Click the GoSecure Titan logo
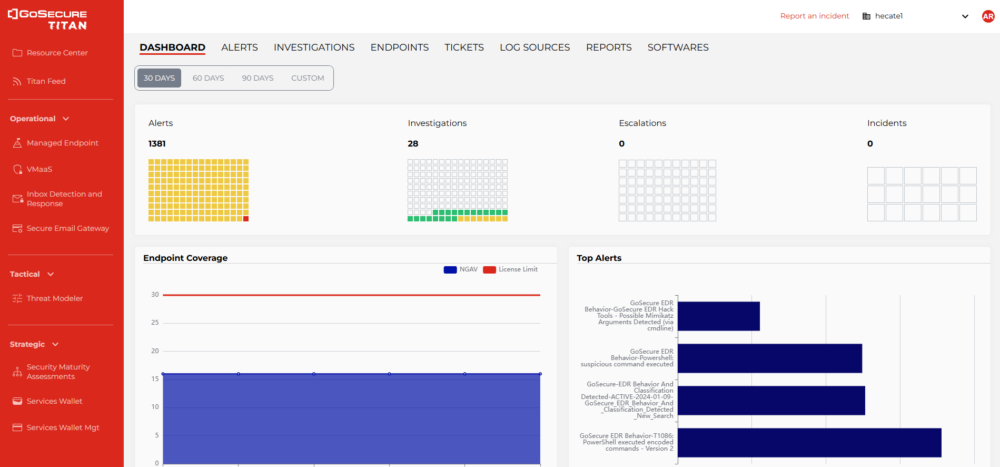 (47, 19)
